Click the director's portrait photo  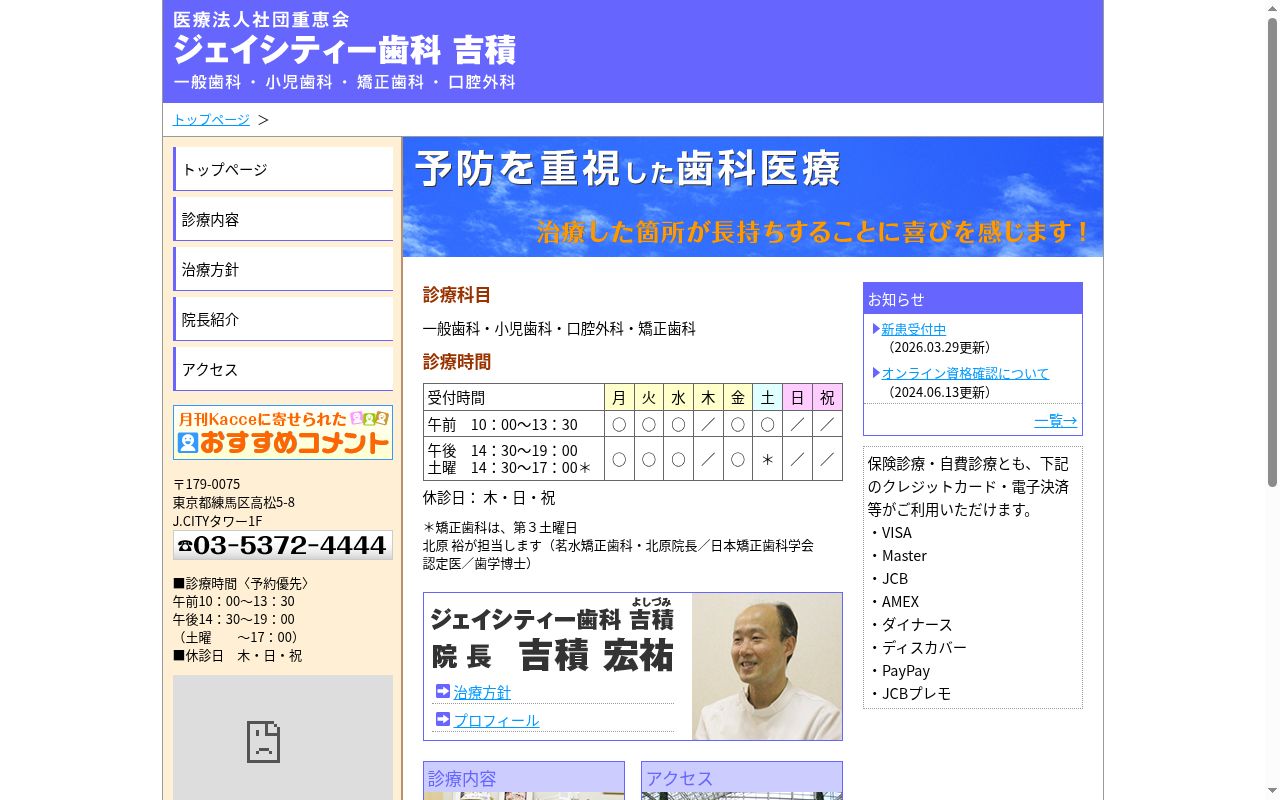[x=767, y=667]
